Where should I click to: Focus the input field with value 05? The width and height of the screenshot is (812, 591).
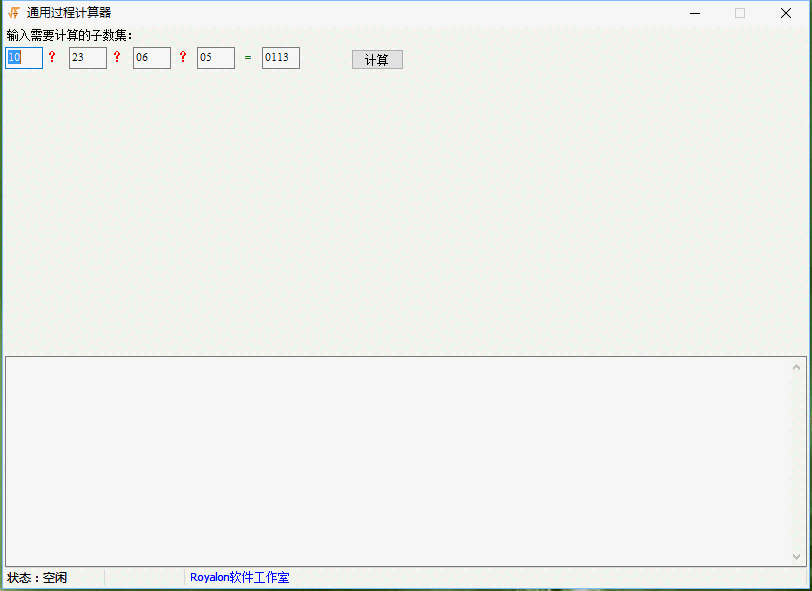click(215, 58)
